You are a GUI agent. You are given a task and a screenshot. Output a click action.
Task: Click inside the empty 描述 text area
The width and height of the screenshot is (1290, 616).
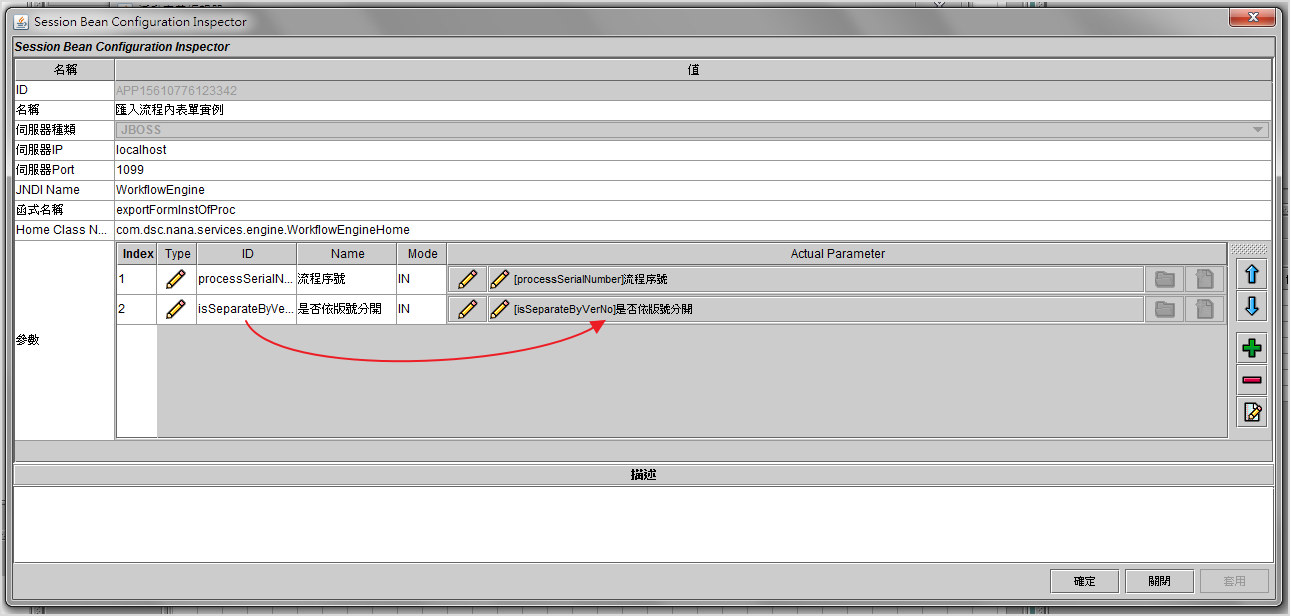tap(643, 523)
